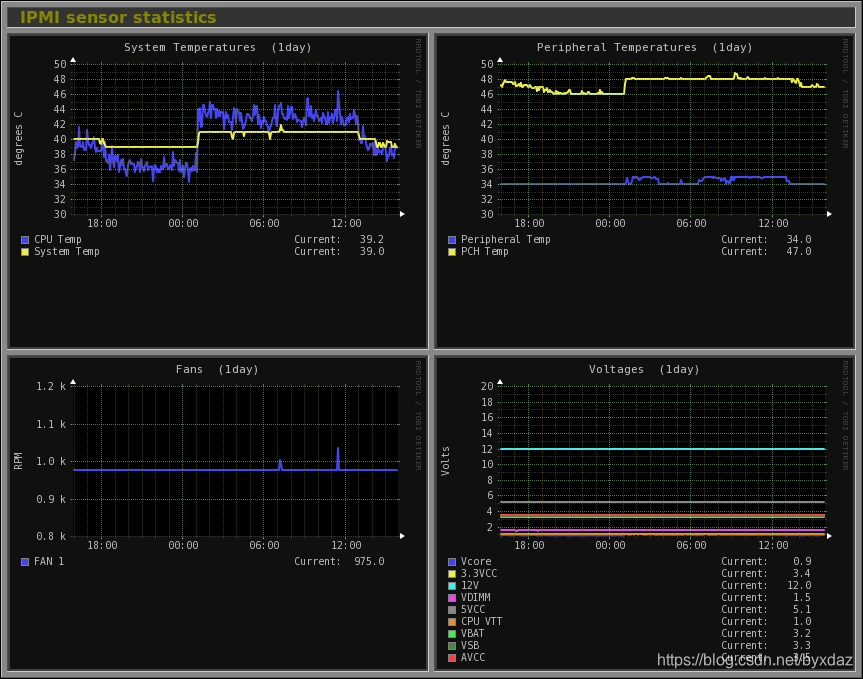
Task: Click the '00:00' time label on Voltages graph
Action: pos(610,545)
